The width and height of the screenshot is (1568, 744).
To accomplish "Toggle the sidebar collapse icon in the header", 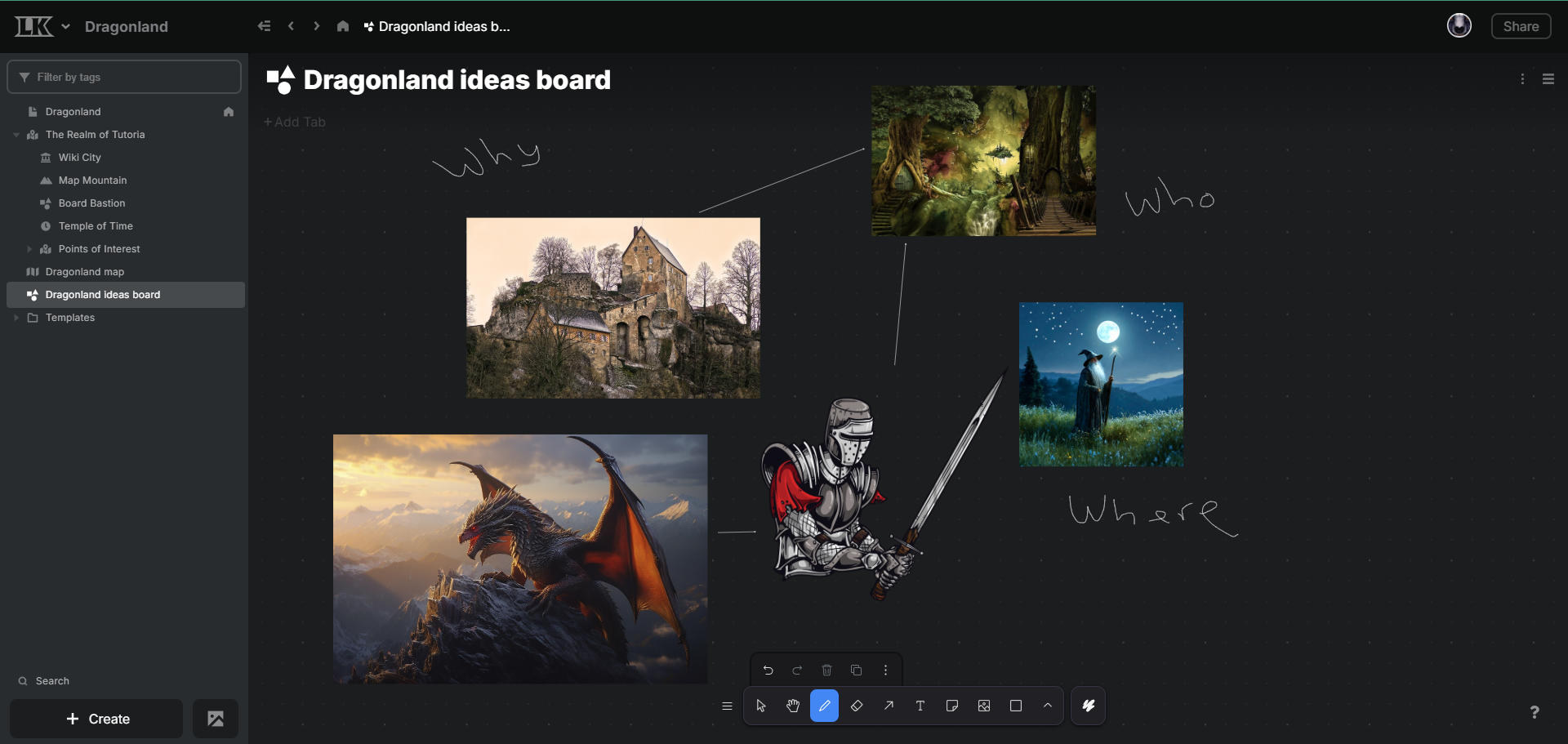I will tap(264, 25).
